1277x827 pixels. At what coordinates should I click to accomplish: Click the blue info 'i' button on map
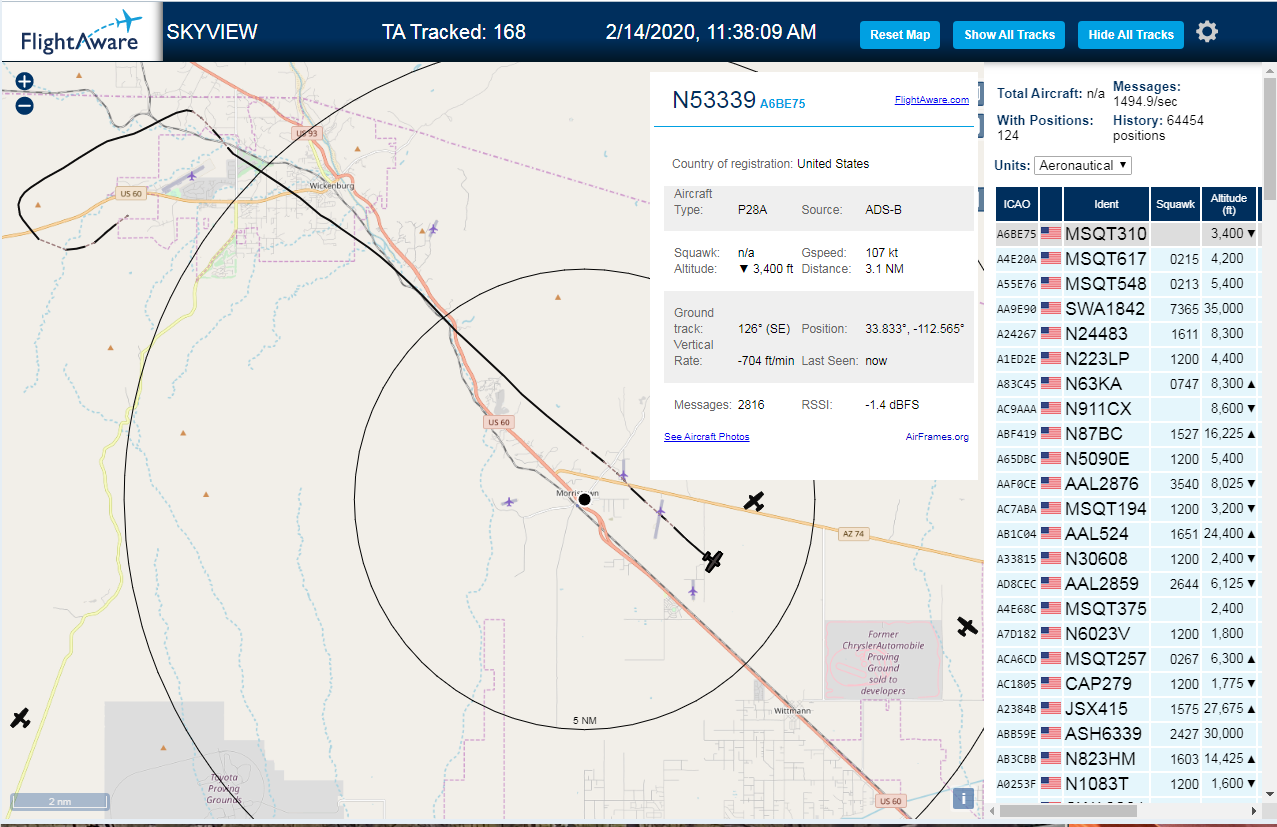pyautogui.click(x=963, y=797)
